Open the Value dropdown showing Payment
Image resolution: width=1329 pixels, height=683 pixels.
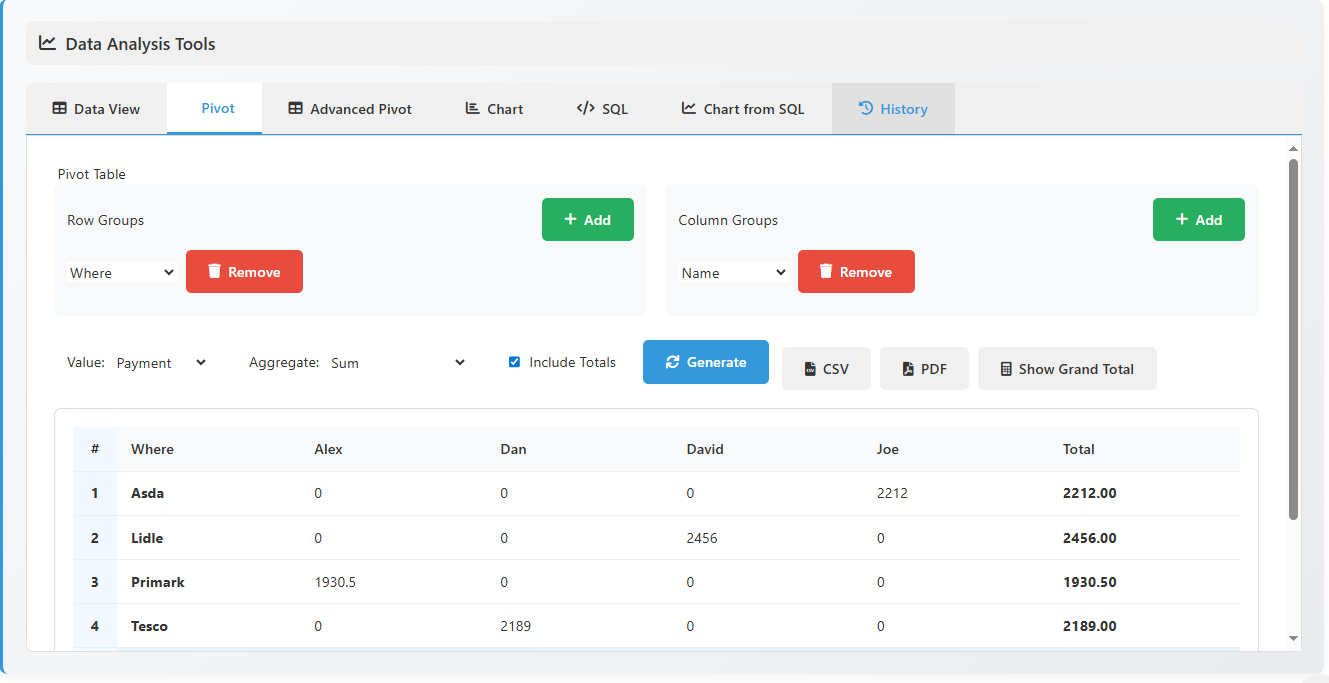(162, 362)
